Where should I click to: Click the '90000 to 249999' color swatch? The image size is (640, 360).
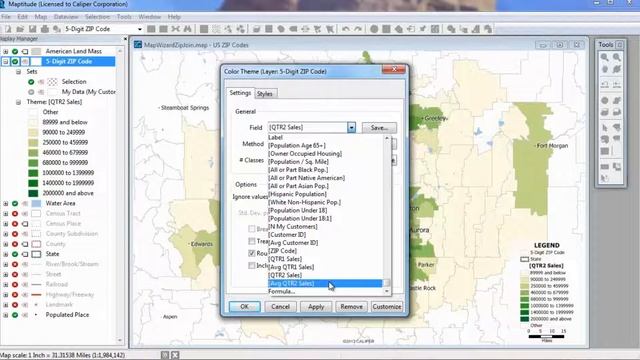33,132
